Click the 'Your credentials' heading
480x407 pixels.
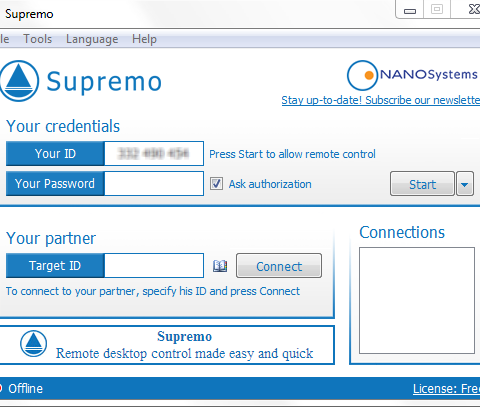click(63, 126)
